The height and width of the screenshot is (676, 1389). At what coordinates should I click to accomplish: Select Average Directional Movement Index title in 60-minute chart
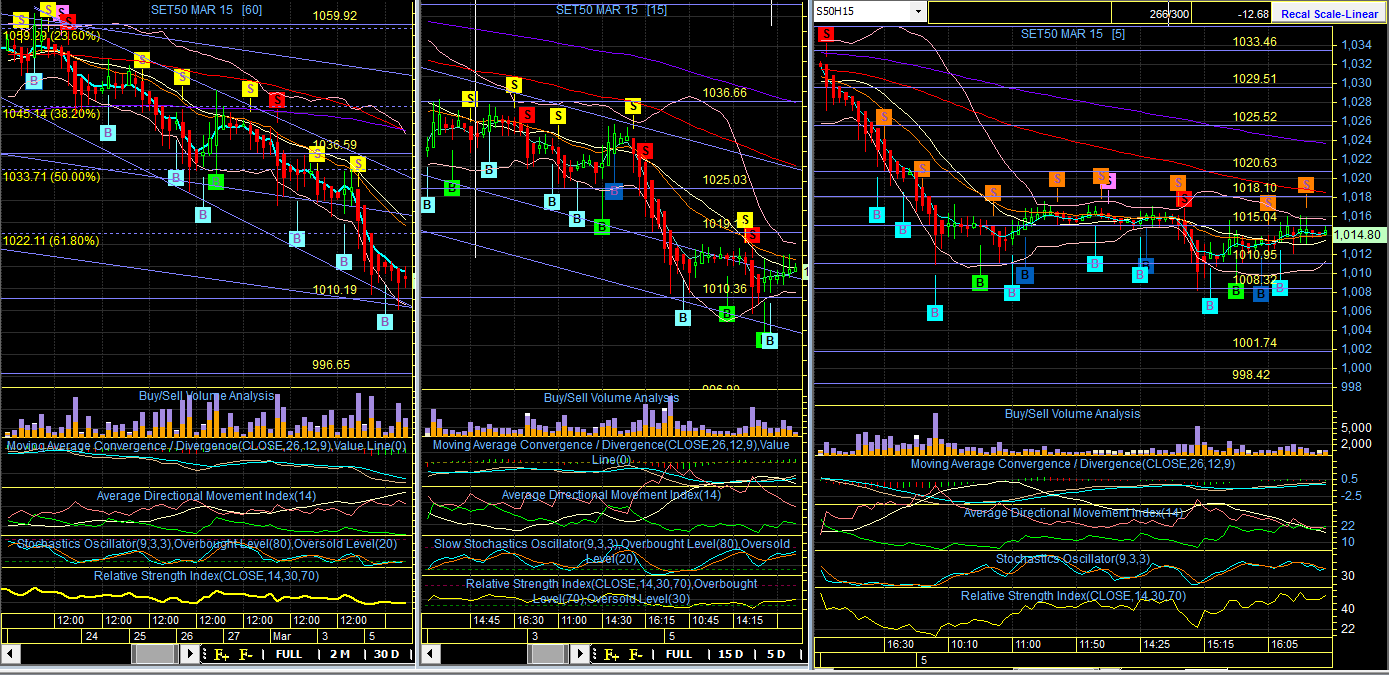(208, 496)
